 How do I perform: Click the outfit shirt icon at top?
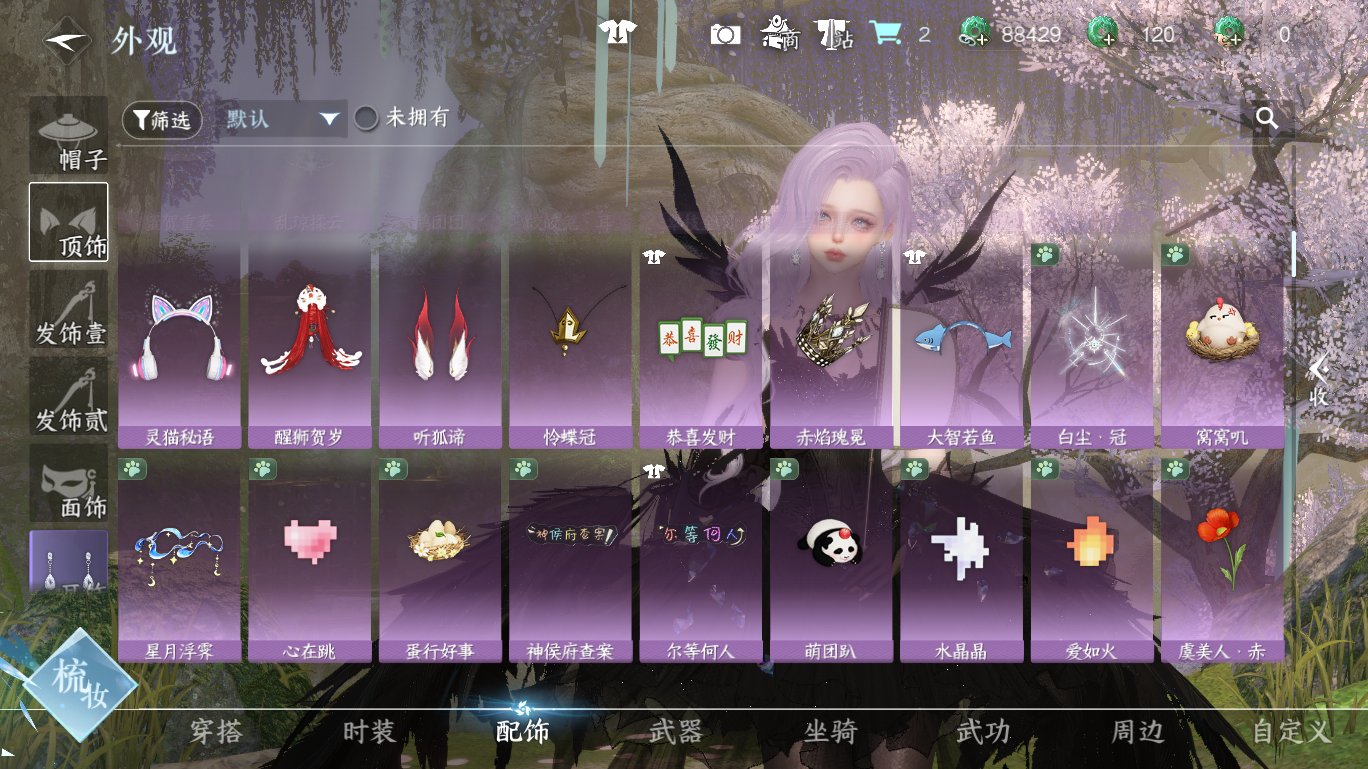click(x=618, y=33)
